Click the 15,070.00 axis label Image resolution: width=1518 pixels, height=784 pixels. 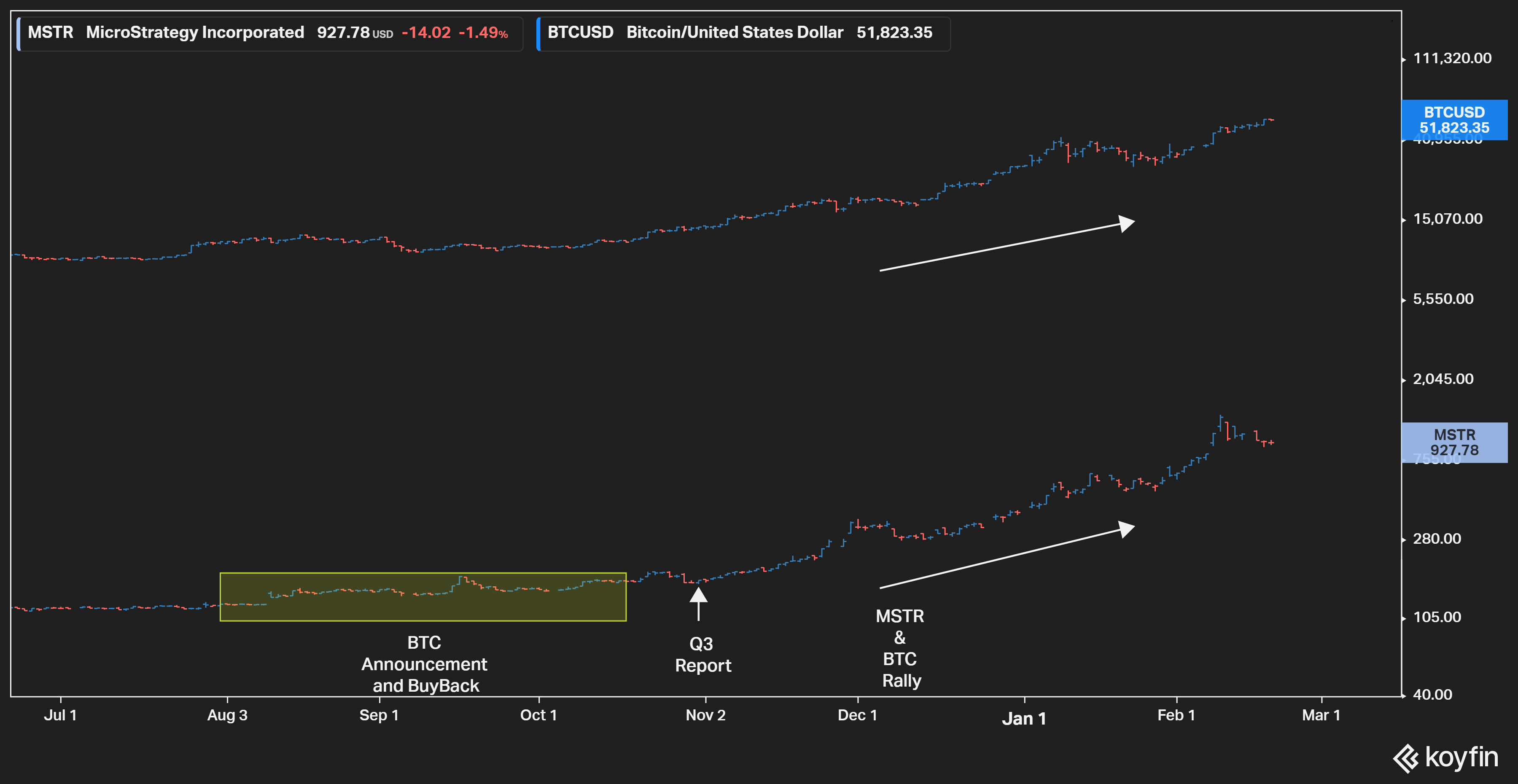coord(1447,218)
